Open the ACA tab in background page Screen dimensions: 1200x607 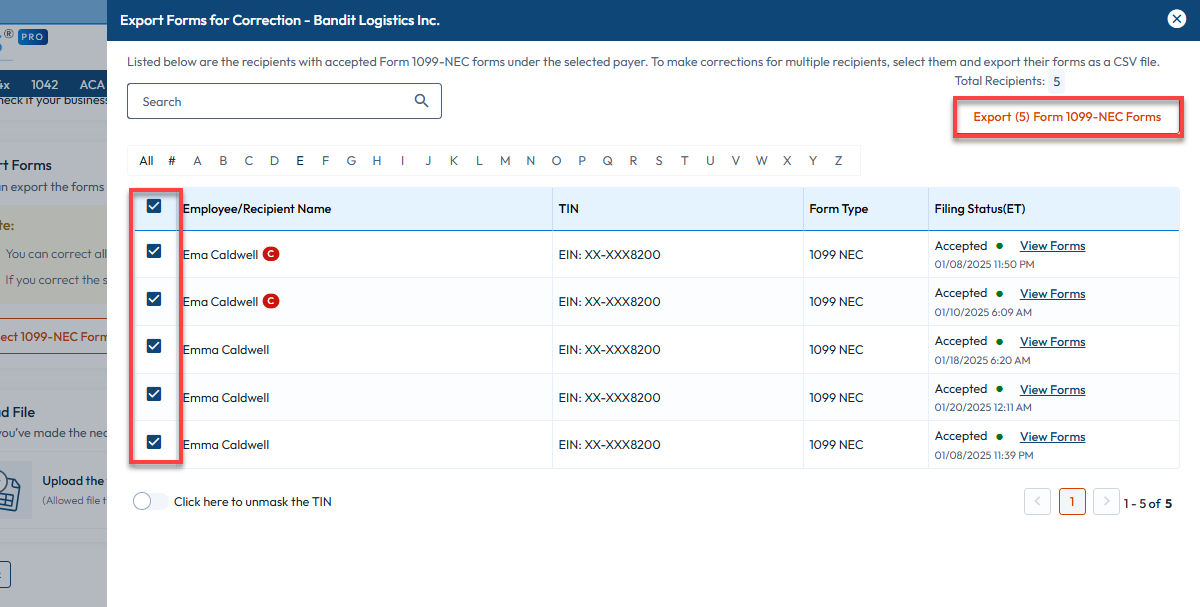[x=91, y=85]
